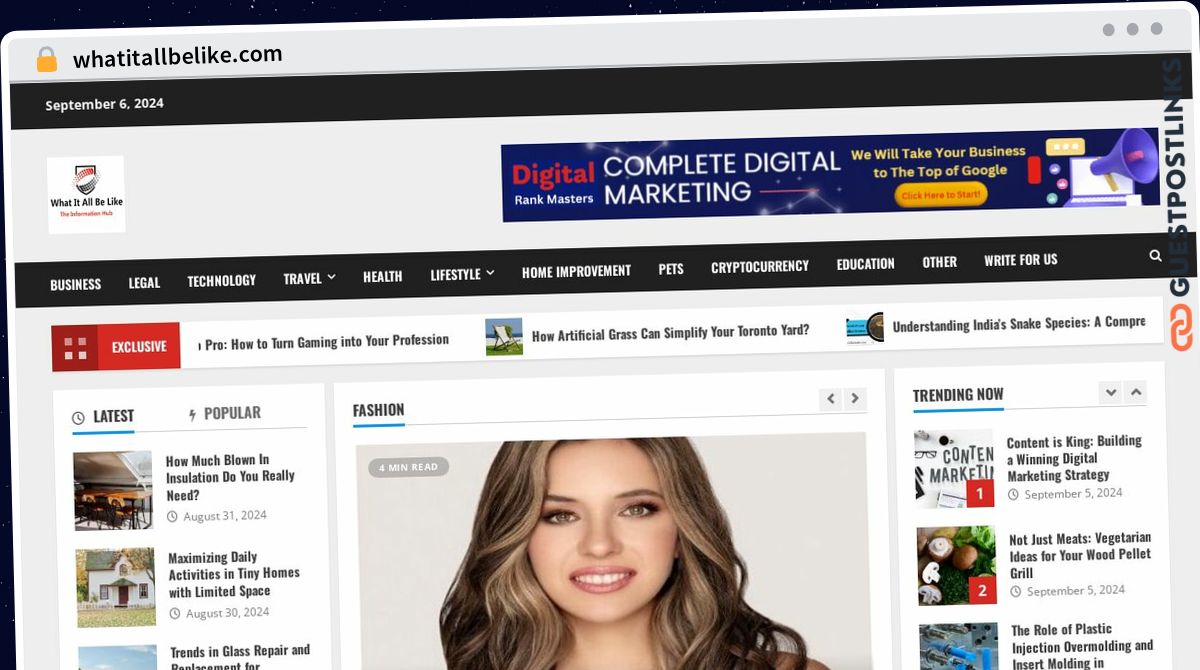Click the Trending Now heading

pos(958,395)
